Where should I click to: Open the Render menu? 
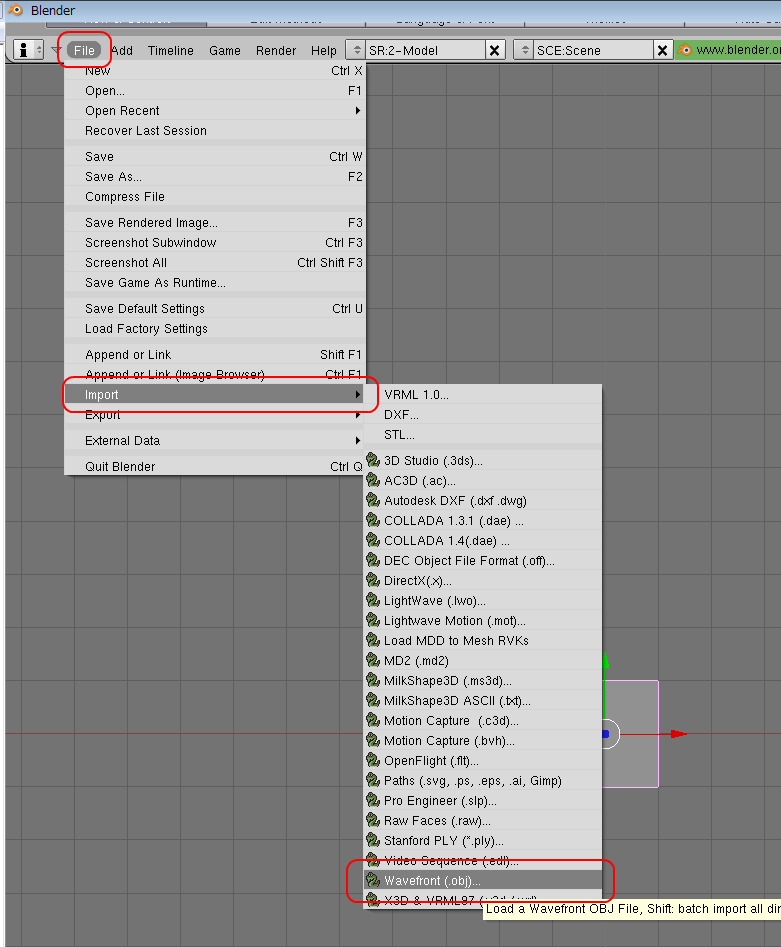[275, 51]
